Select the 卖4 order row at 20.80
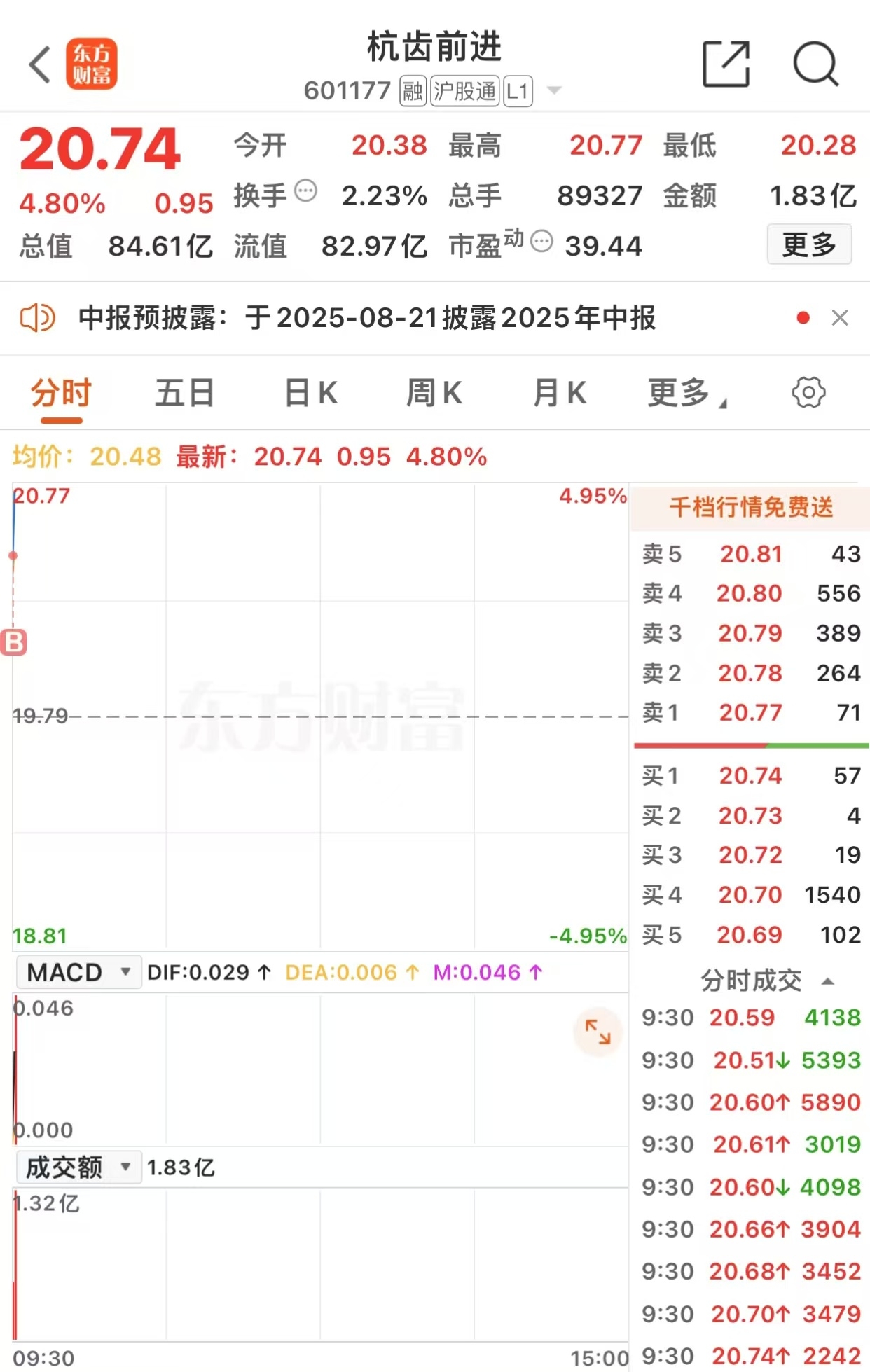This screenshot has width=870, height=1372. tap(751, 593)
